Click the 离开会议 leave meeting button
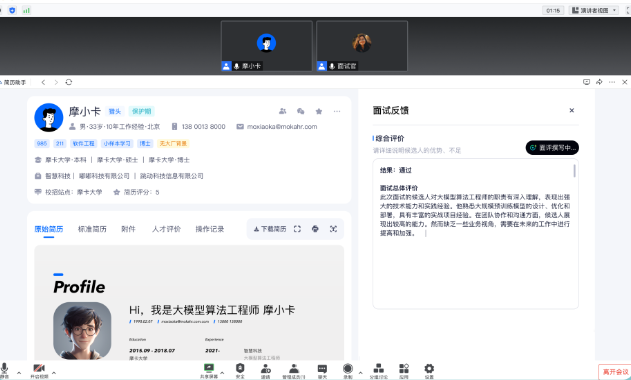This screenshot has height=380, width=631. point(615,372)
